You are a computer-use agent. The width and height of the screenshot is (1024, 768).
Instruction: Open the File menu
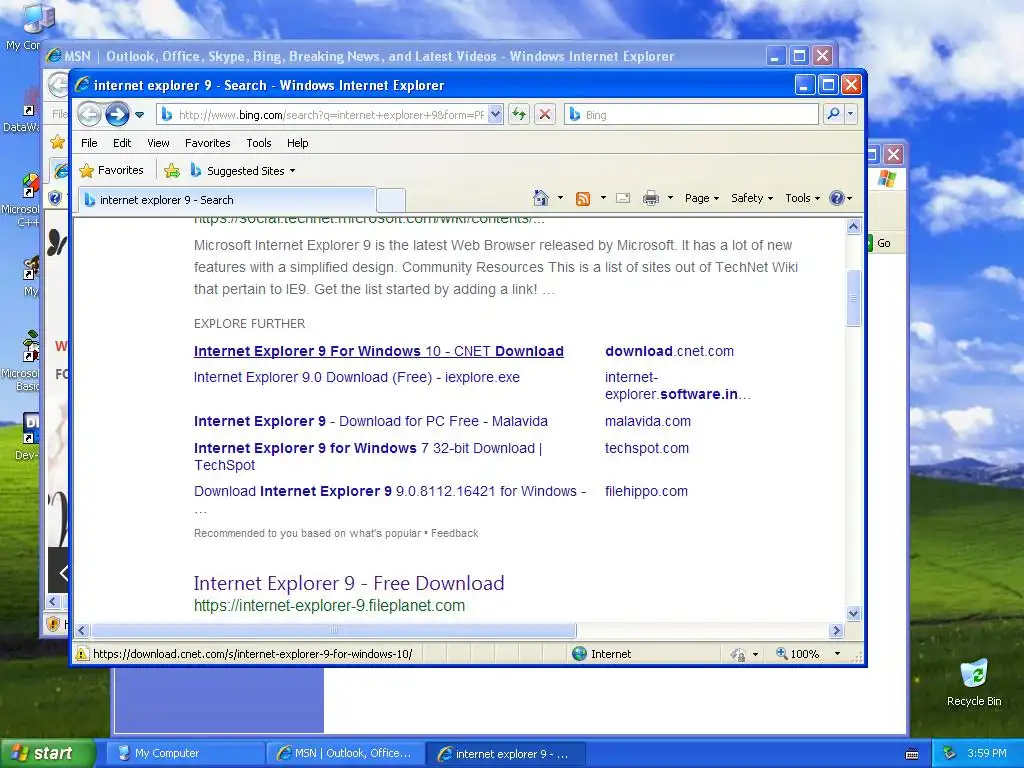pyautogui.click(x=89, y=143)
